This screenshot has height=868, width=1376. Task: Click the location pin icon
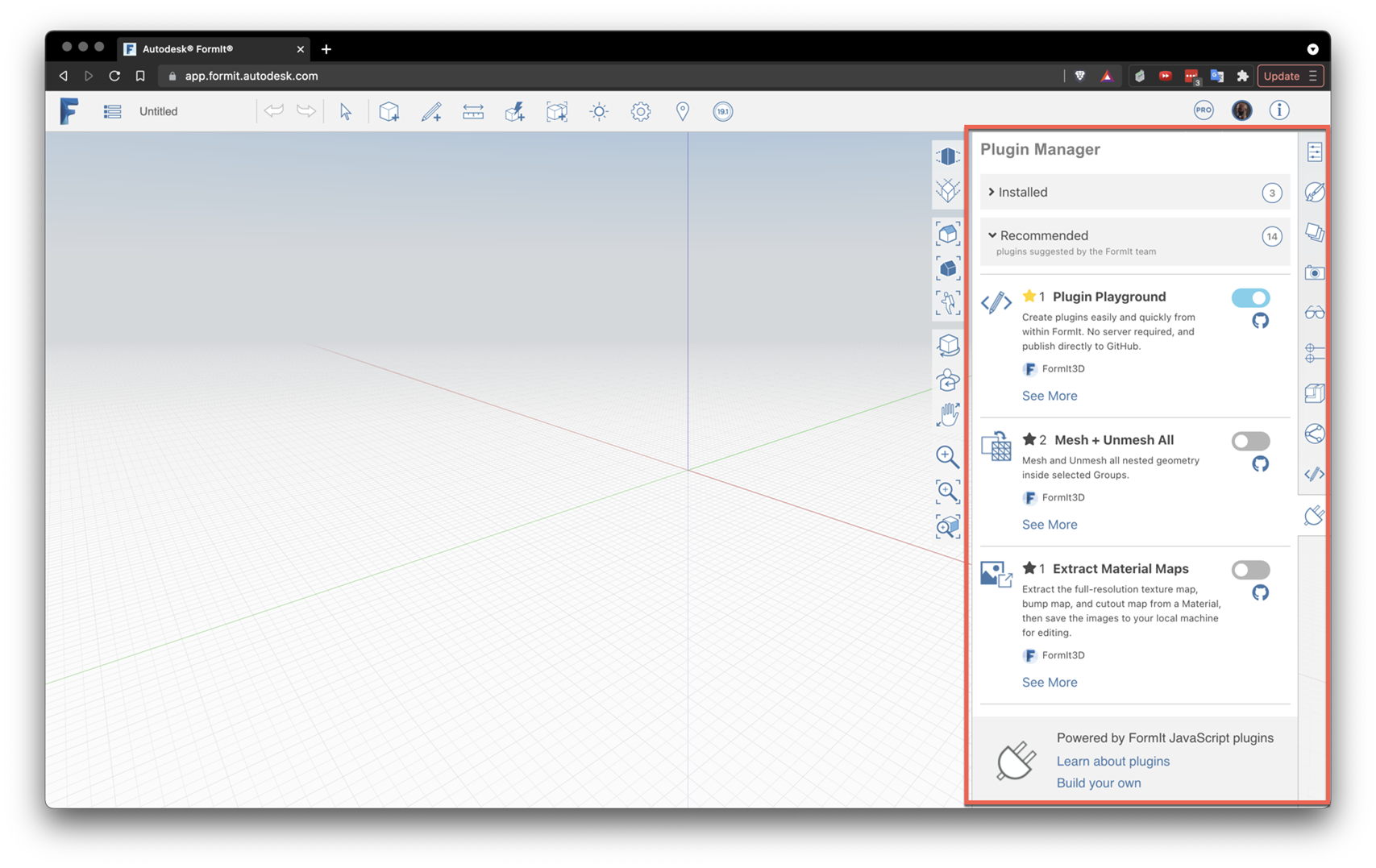[x=682, y=111]
